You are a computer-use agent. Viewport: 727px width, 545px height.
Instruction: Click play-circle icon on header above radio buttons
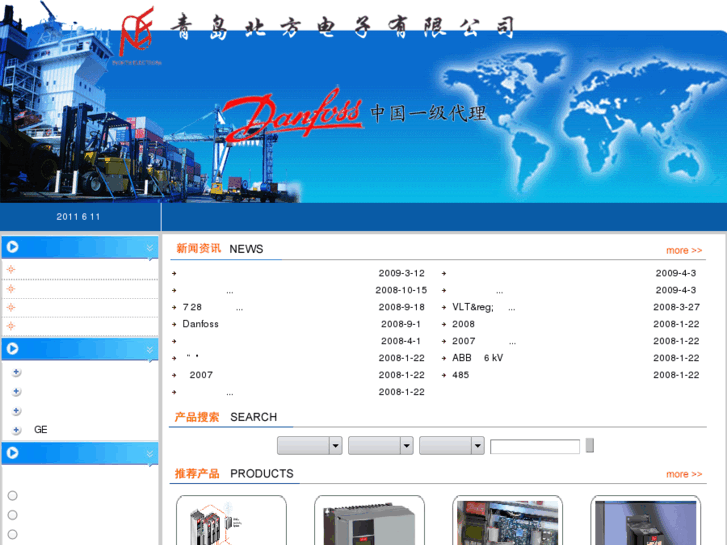click(13, 453)
